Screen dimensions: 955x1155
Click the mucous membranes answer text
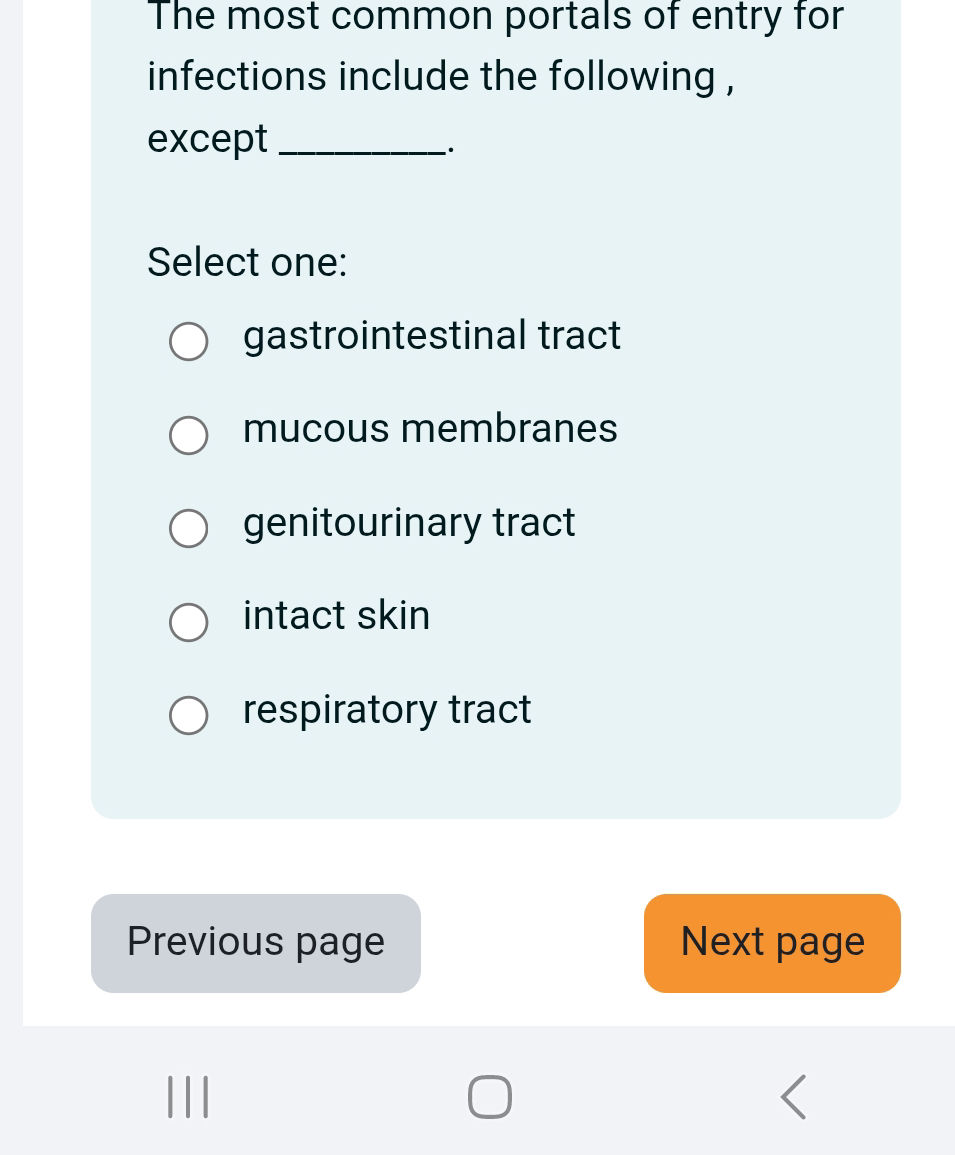[430, 429]
